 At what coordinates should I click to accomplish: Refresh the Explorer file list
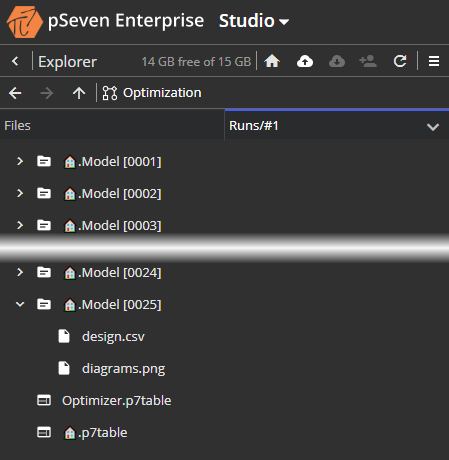pos(400,61)
